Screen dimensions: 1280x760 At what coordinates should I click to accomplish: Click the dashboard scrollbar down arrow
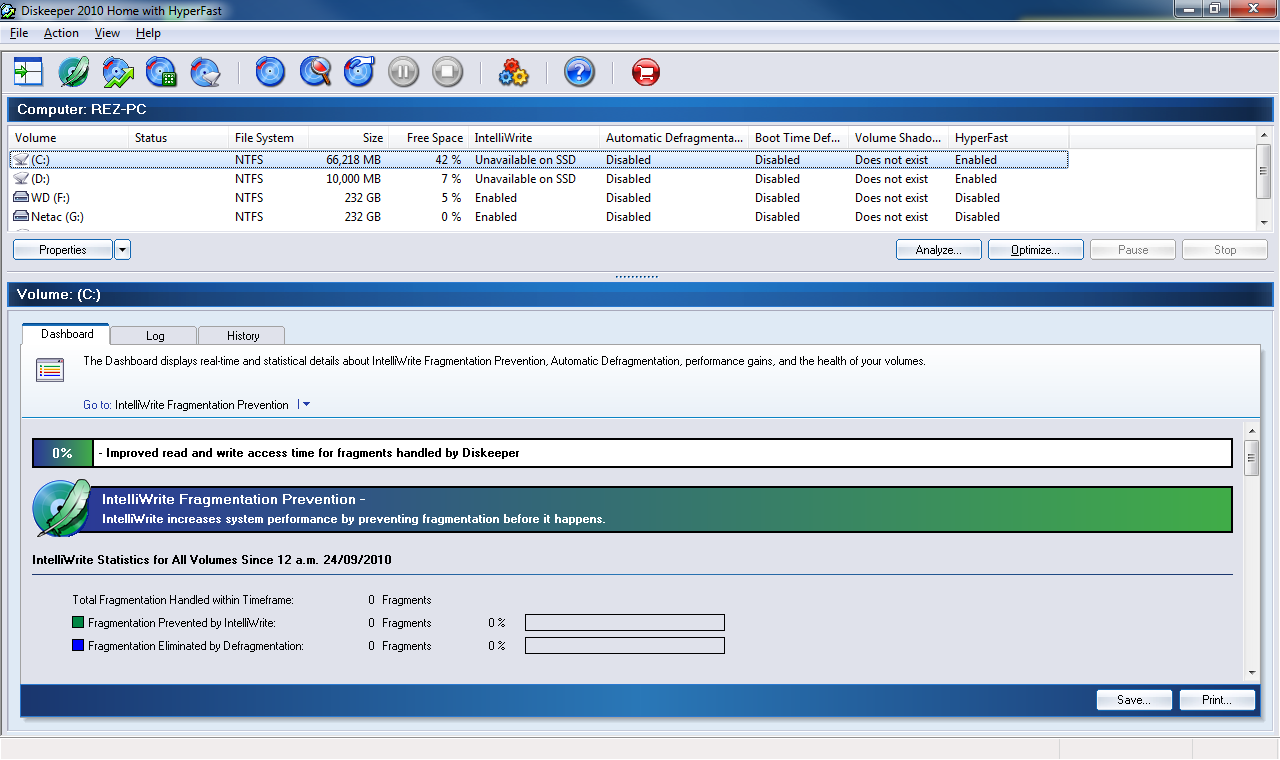[1251, 673]
